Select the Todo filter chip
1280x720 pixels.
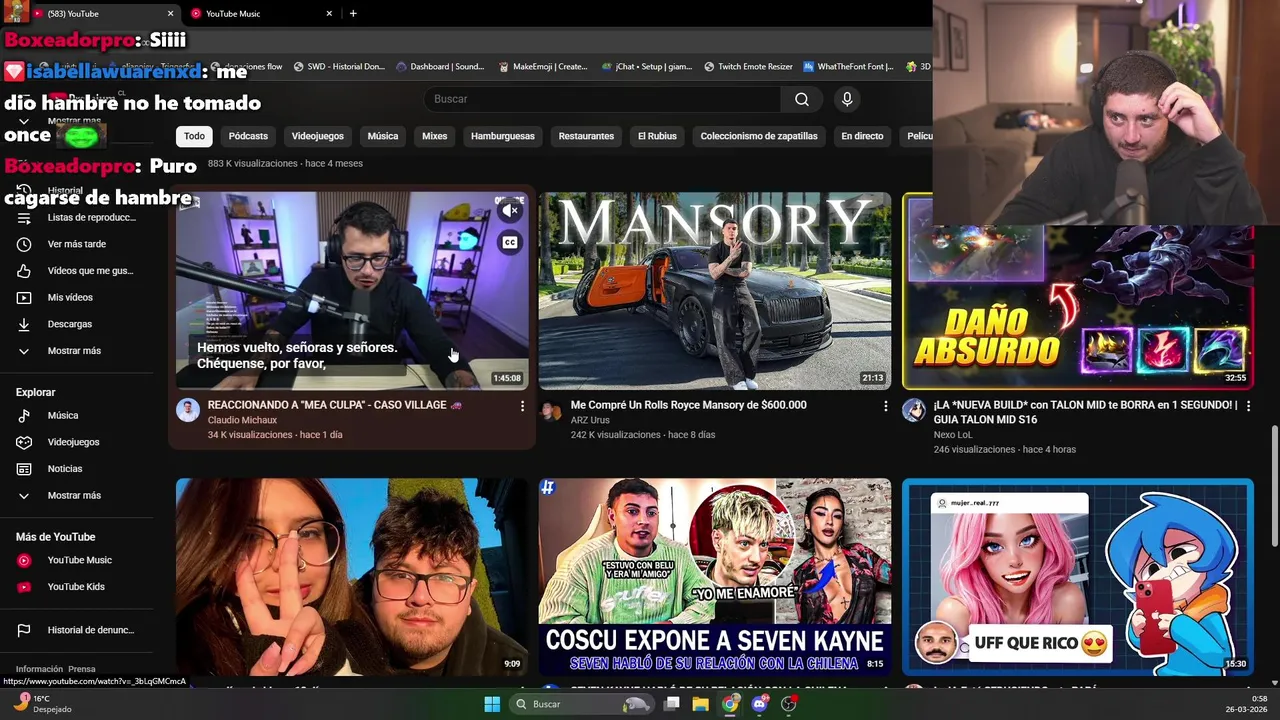coord(194,136)
